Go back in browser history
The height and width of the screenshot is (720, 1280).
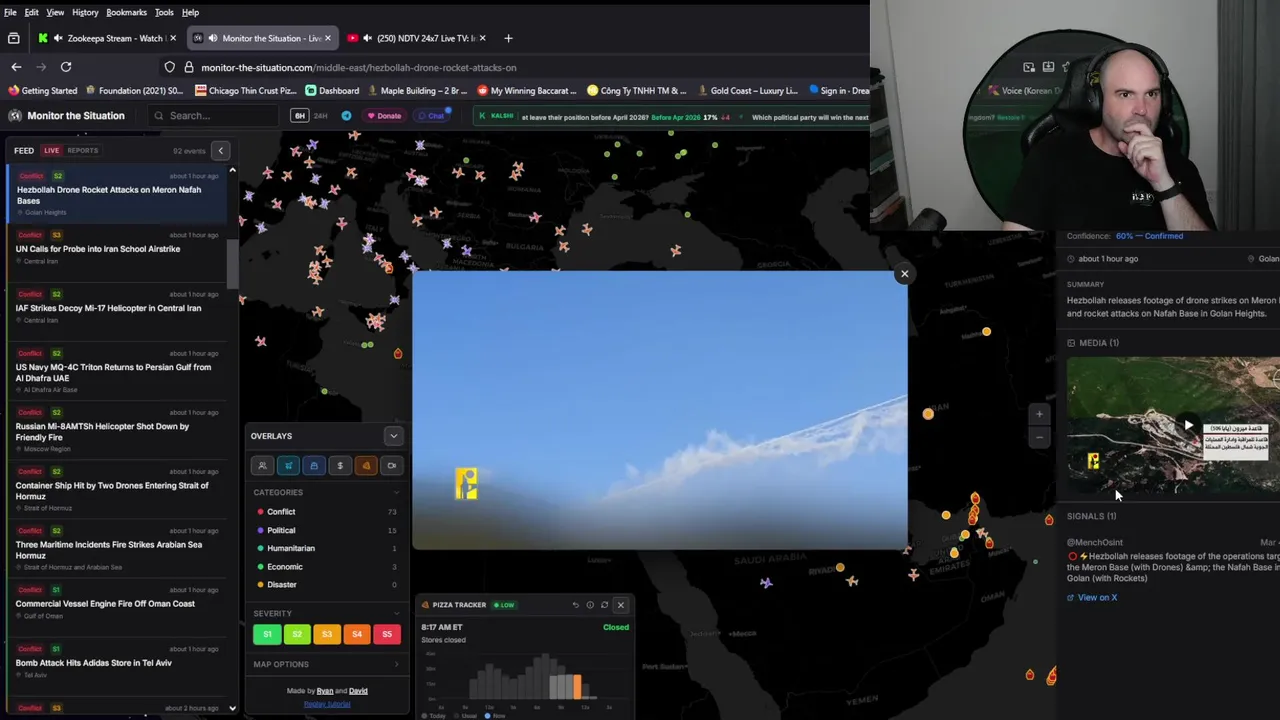tap(16, 67)
